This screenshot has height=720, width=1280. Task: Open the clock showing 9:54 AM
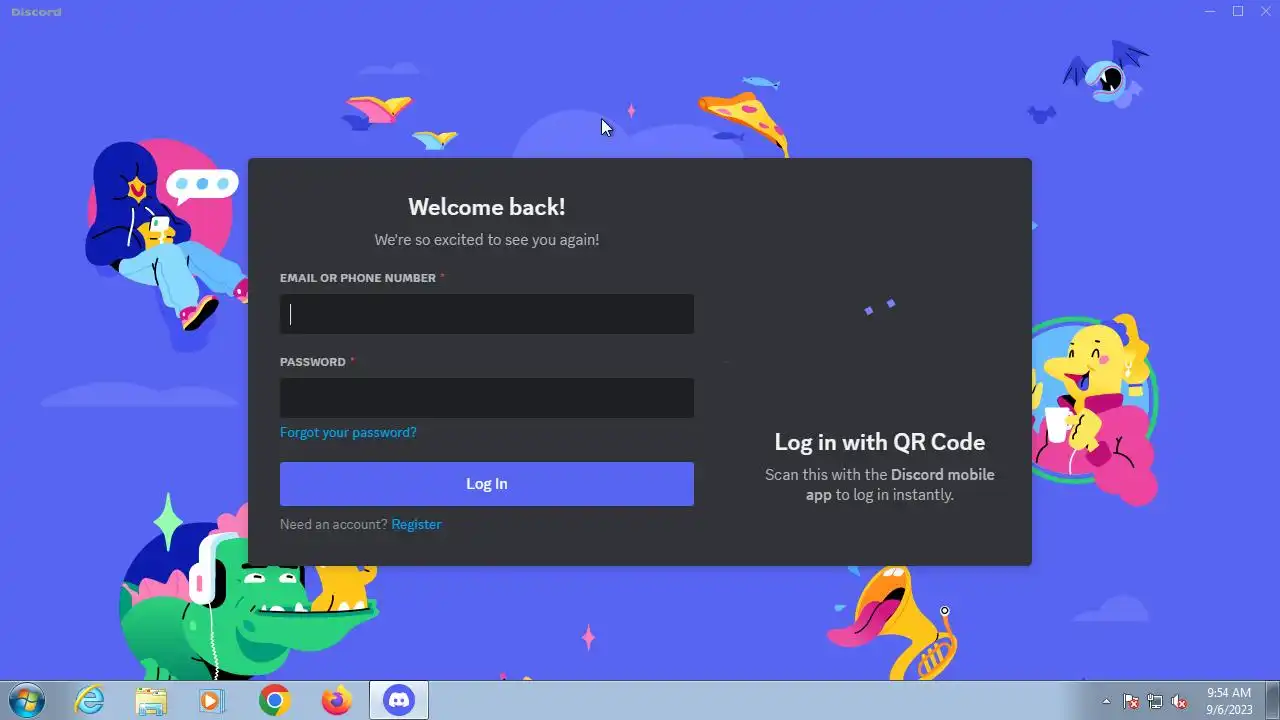[x=1229, y=701]
